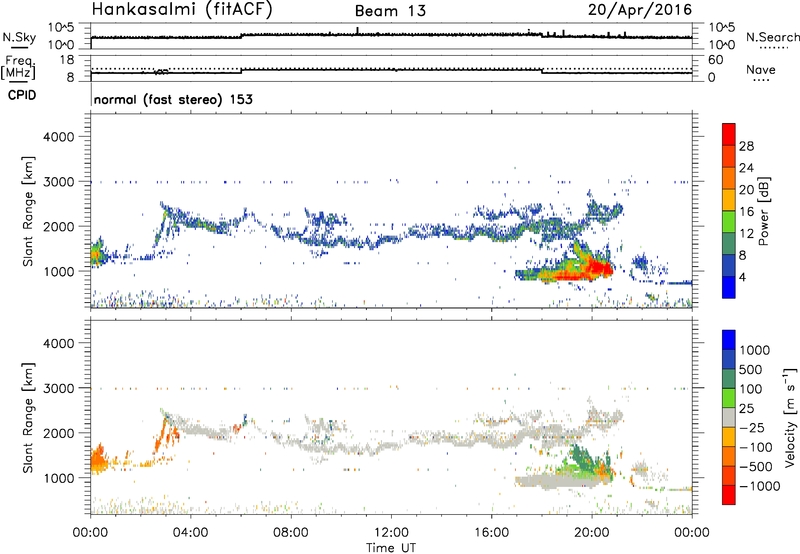Select the 16 dB value on power colorbar
Image resolution: width=800 pixels, height=554 pixels.
746,212
